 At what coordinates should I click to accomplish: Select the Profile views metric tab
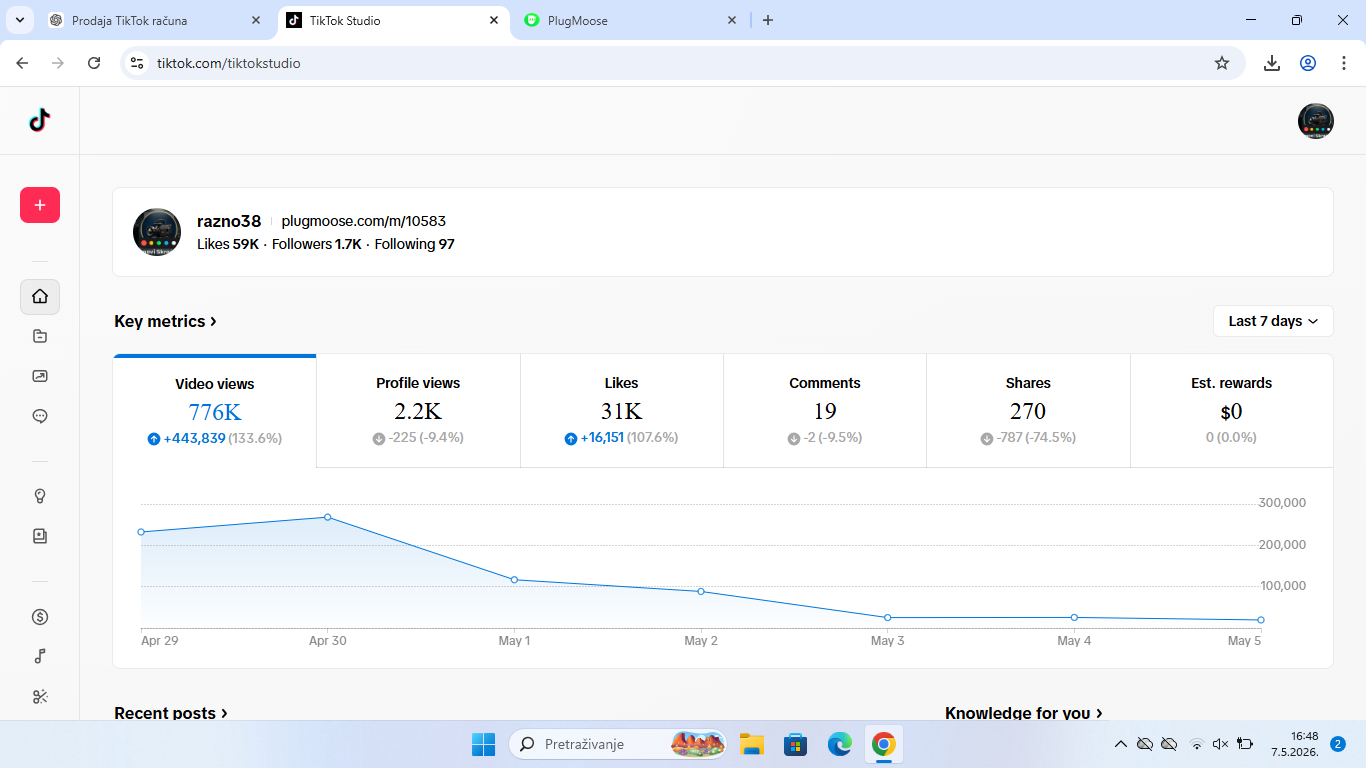[x=418, y=411]
